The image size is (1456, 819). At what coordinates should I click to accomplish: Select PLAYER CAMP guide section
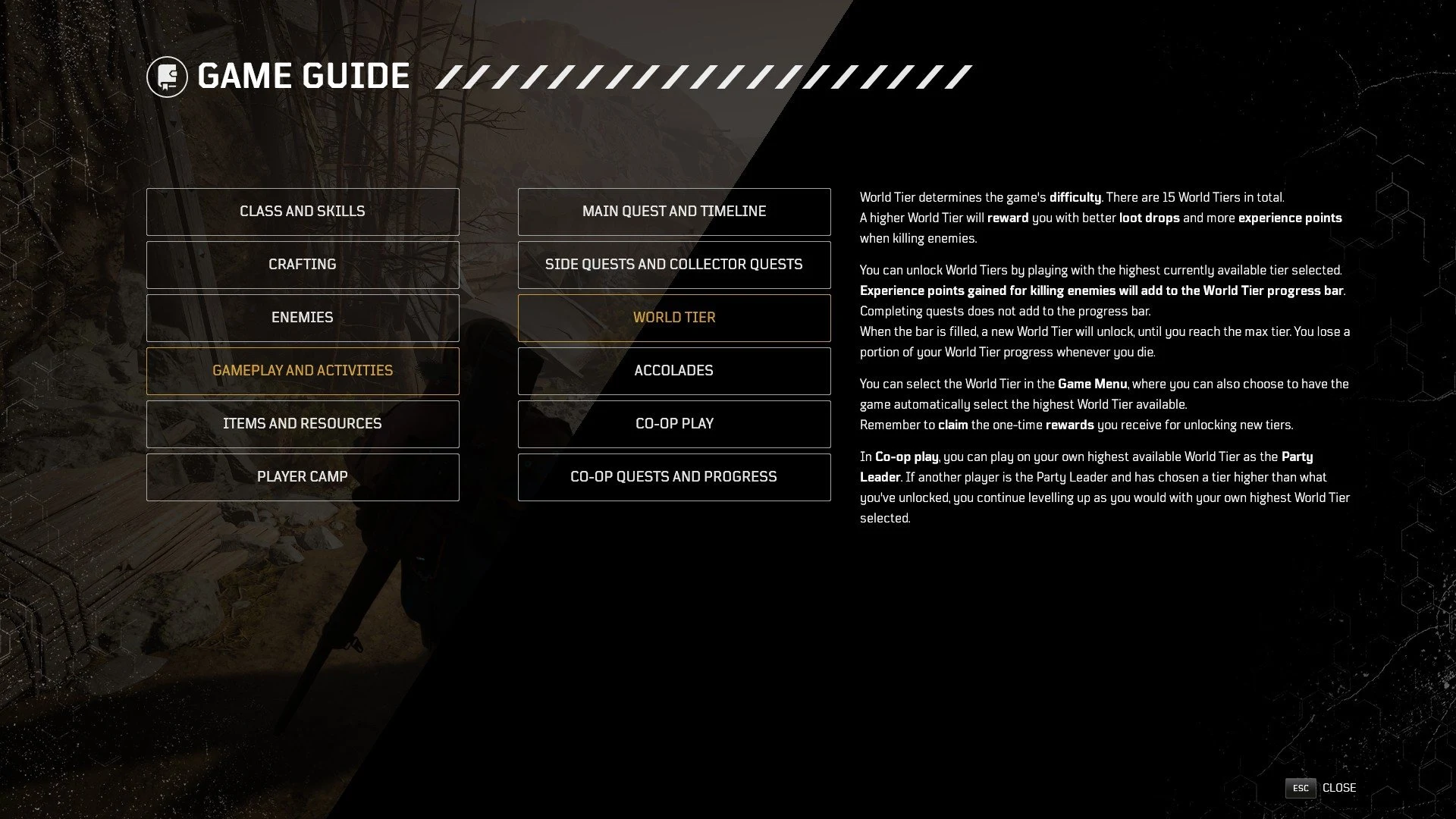coord(302,476)
